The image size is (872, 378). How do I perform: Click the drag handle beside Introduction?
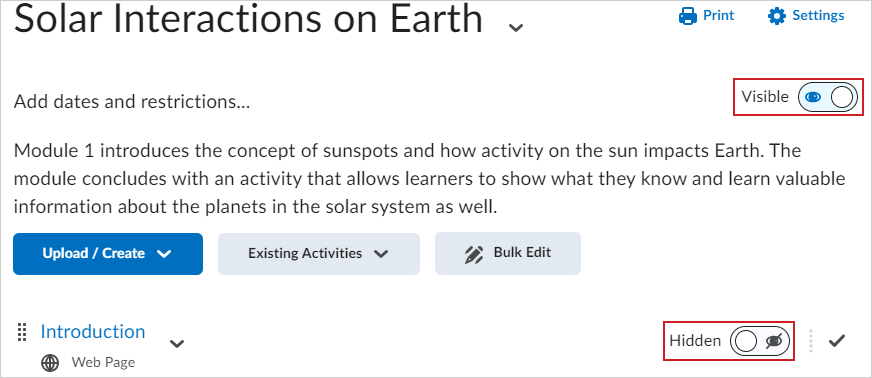click(22, 332)
